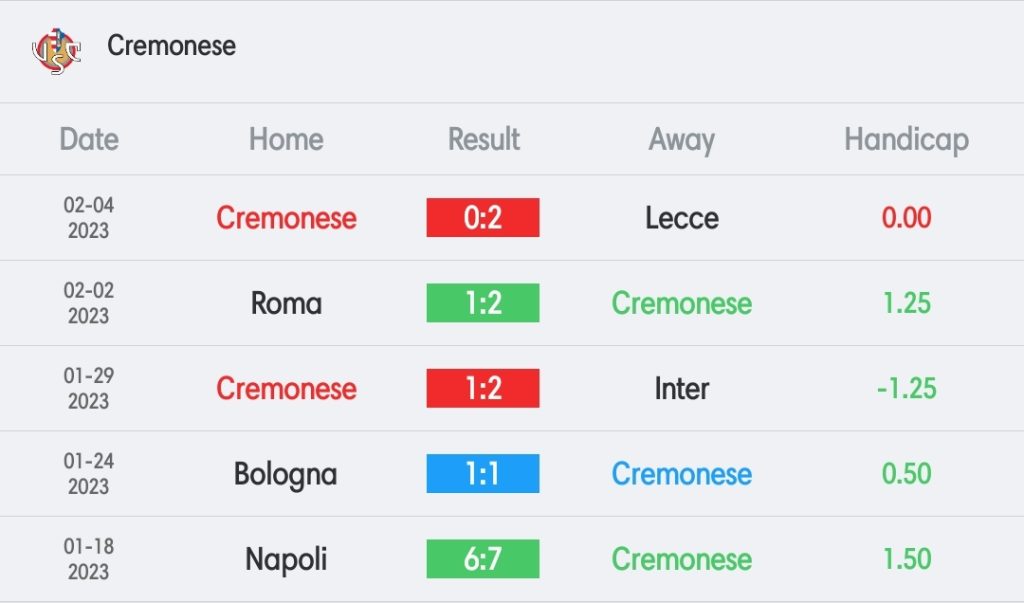Click the Cremonese club crest icon
1024x603 pixels.
(x=57, y=48)
